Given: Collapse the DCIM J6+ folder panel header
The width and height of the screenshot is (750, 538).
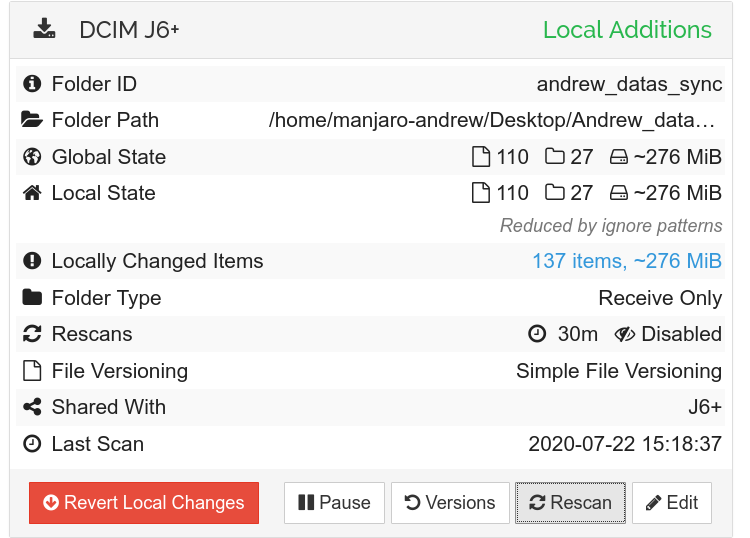Looking at the screenshot, I should point(300,30).
